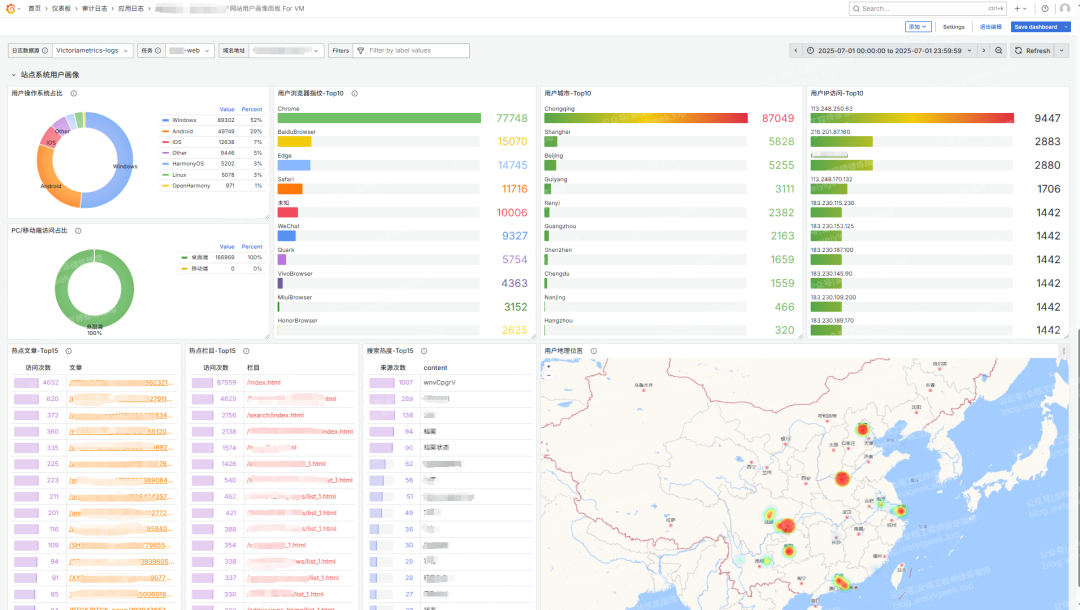Open the 添加 dropdown button
The image size is (1080, 610).
[917, 27]
